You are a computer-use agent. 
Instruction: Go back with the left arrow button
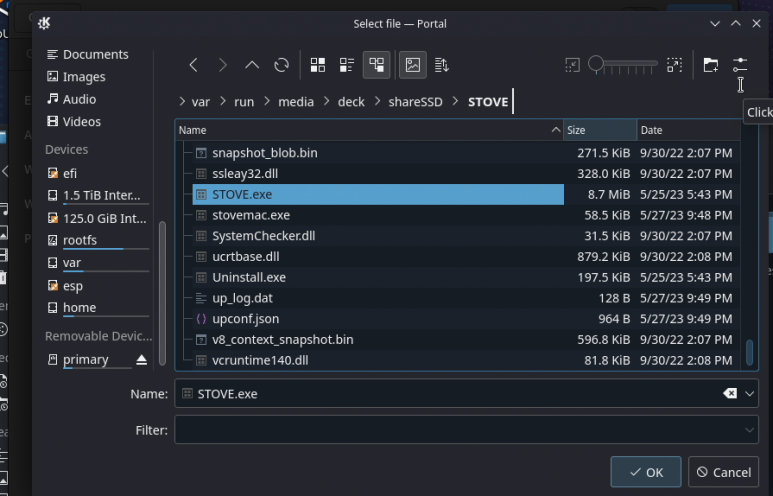point(194,65)
